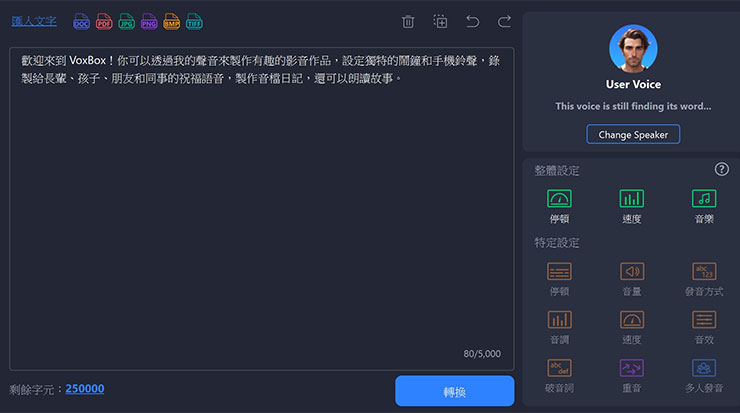Import a BMP image
The width and height of the screenshot is (740, 413).
click(171, 22)
